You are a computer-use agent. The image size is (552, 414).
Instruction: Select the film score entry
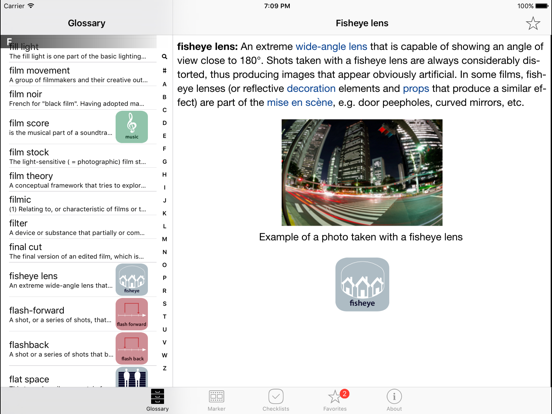click(79, 127)
